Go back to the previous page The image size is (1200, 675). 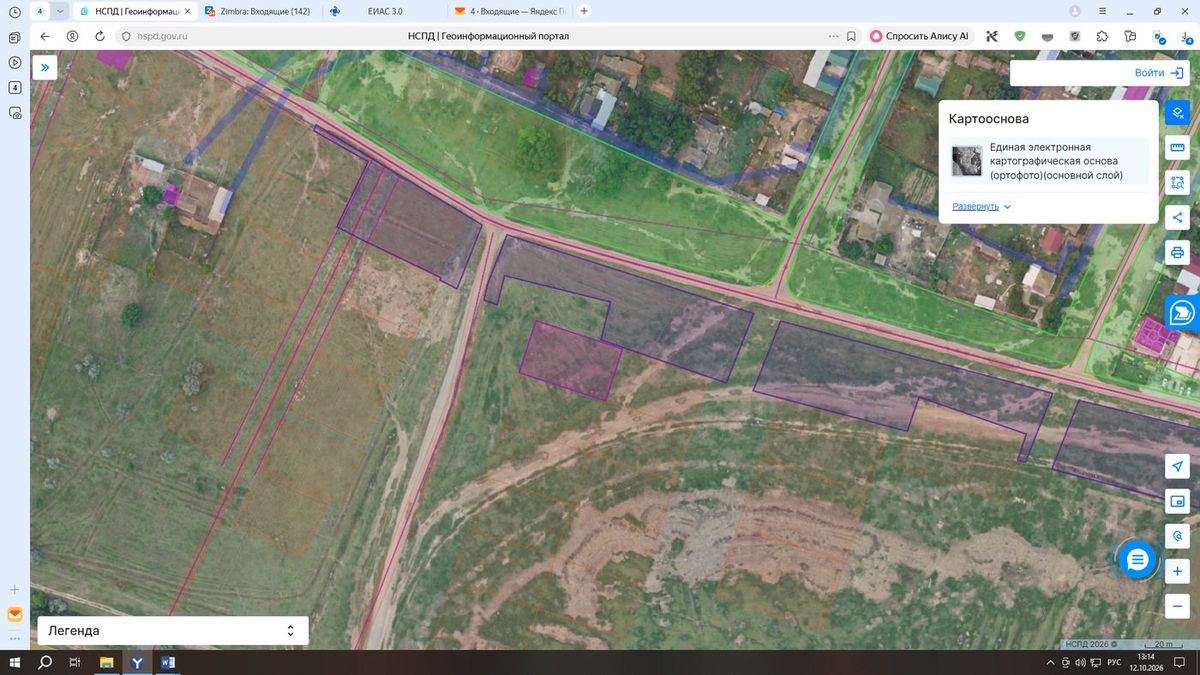45,36
